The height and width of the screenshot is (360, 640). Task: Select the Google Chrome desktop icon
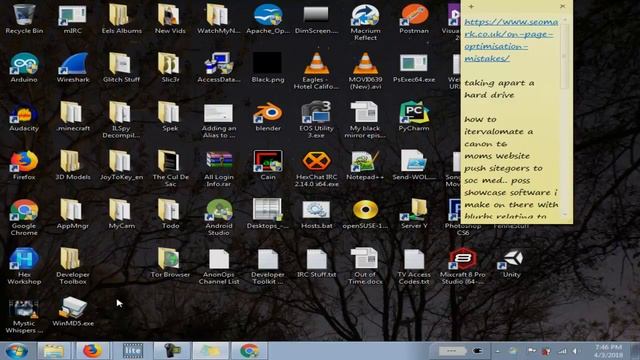tap(24, 217)
